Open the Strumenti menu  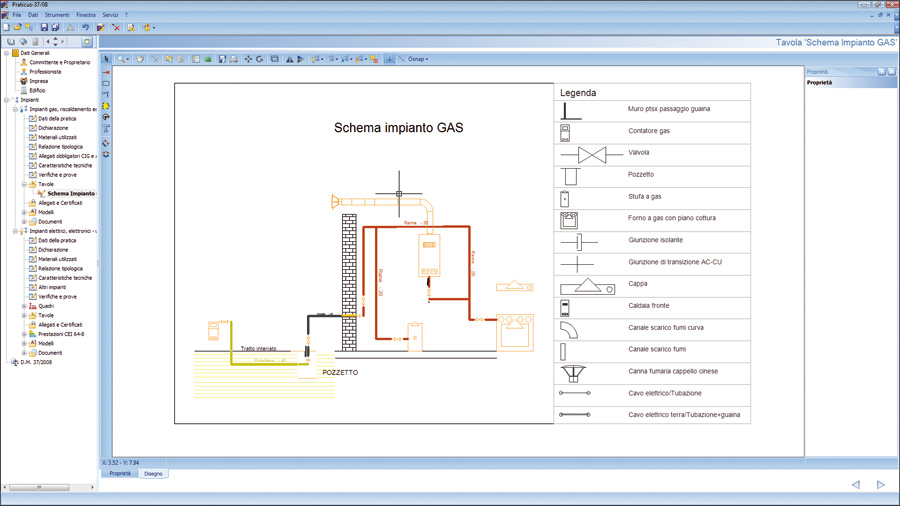pyautogui.click(x=57, y=15)
